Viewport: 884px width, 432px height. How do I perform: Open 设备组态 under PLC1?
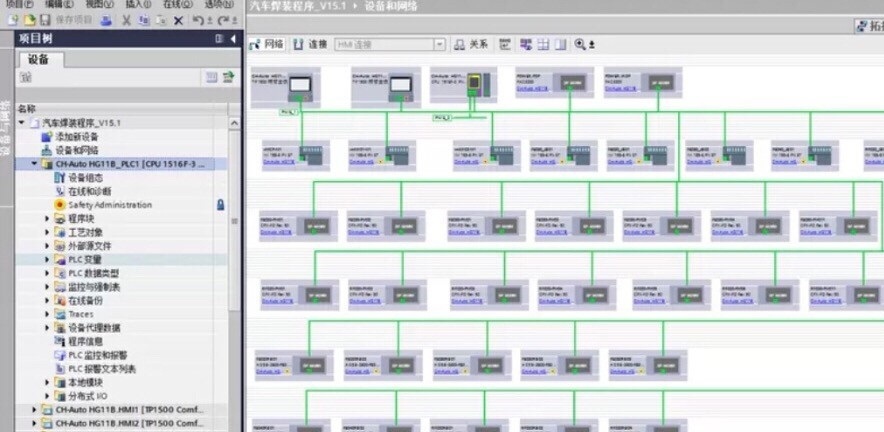pos(86,178)
